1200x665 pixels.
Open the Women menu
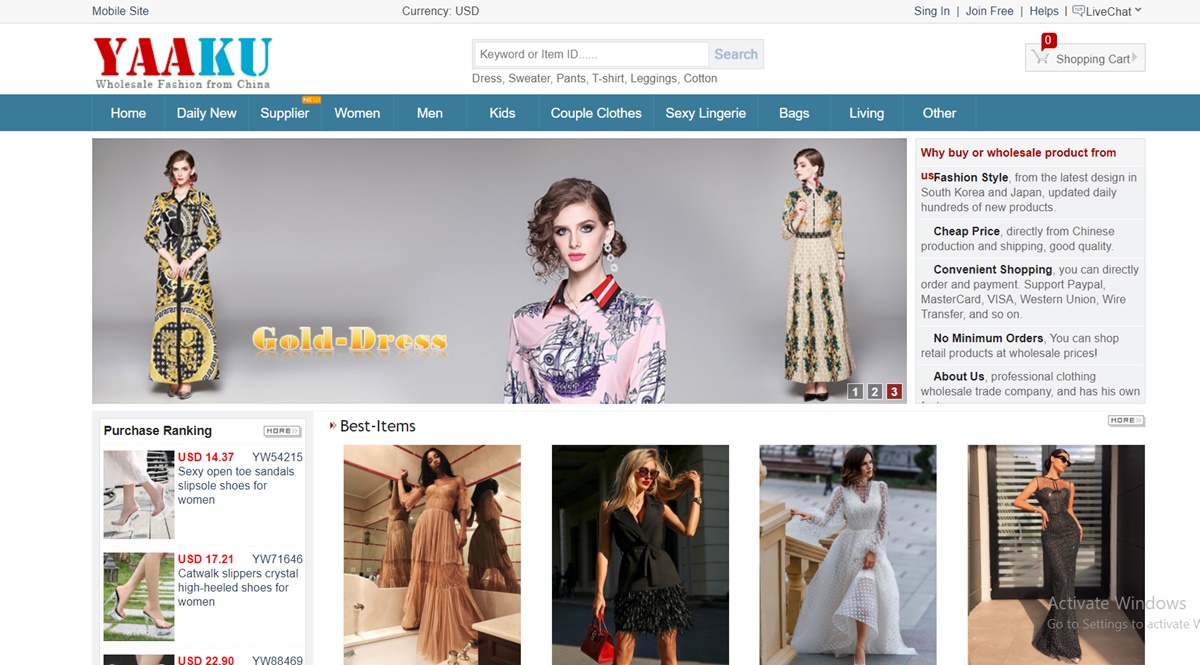[x=357, y=113]
